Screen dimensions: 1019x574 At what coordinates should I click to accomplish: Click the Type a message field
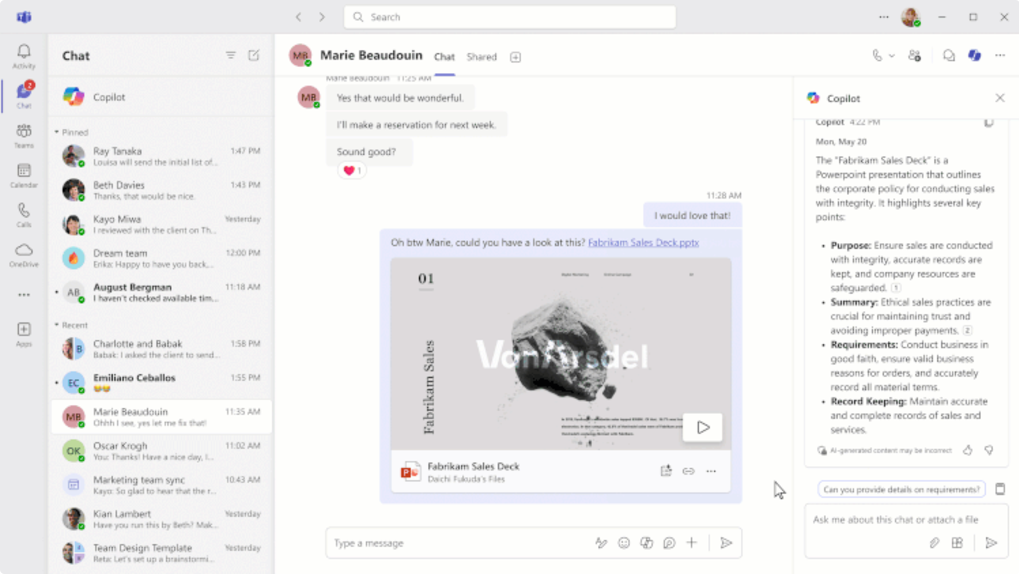pos(455,543)
